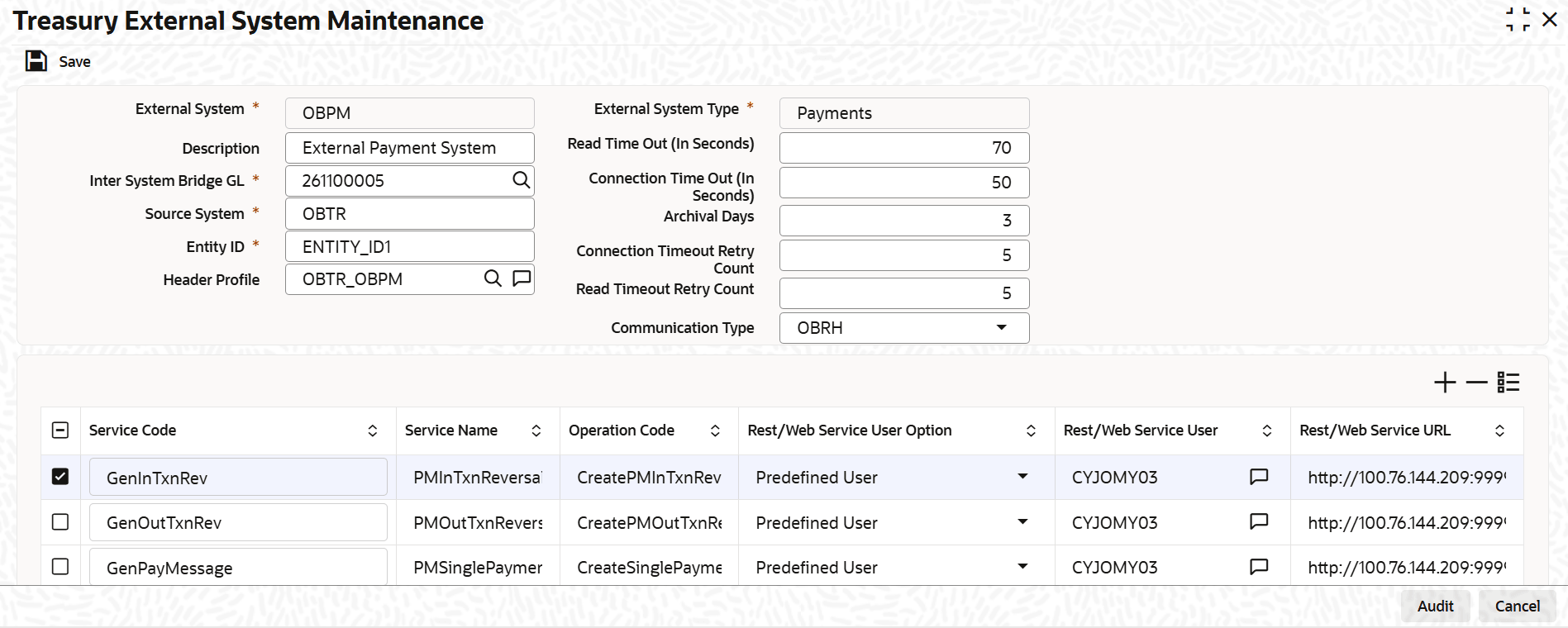Select the CreatePMOutTxnRe operation code cell
1568x628 pixels.
click(x=649, y=523)
